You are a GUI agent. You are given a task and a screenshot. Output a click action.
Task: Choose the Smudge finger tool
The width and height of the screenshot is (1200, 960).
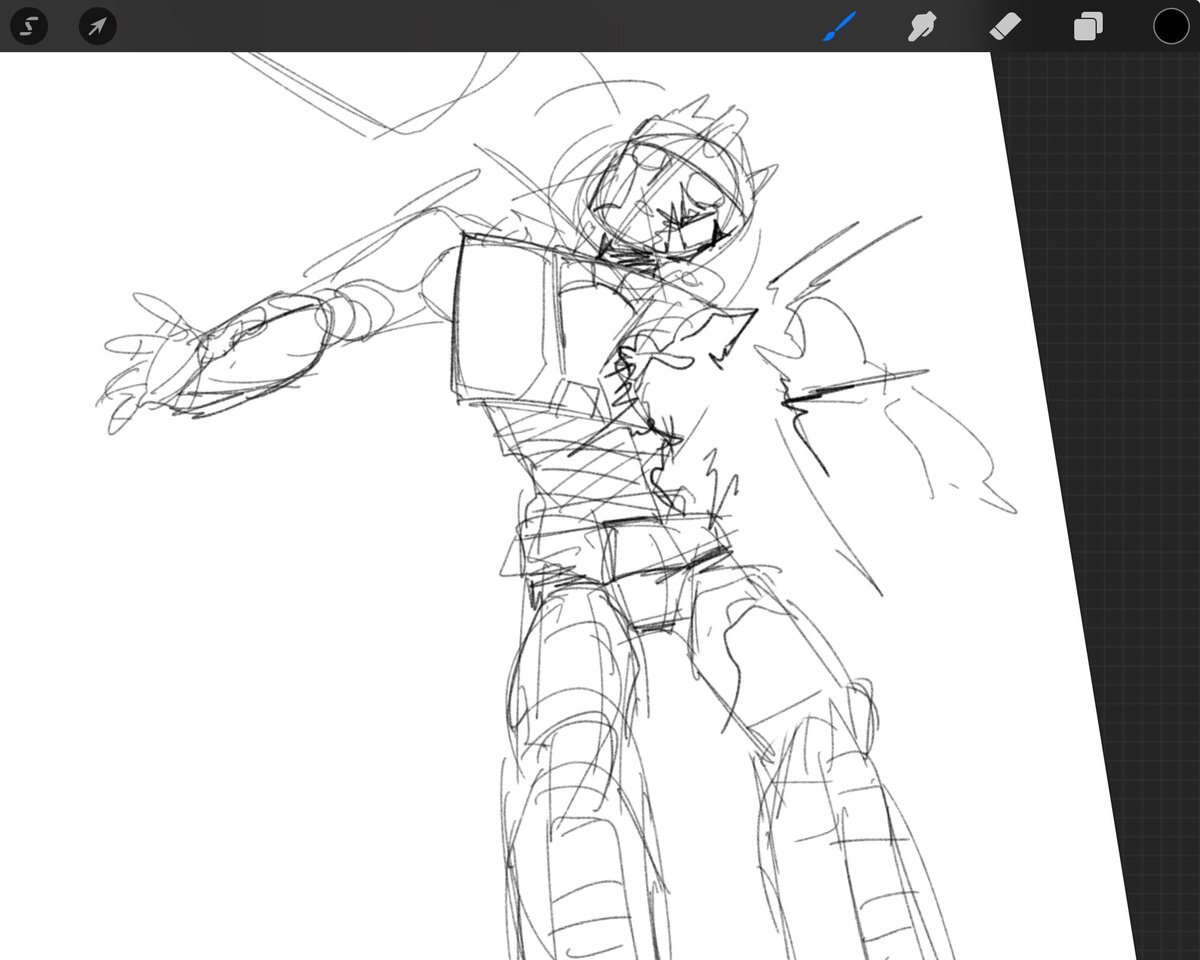(x=920, y=27)
